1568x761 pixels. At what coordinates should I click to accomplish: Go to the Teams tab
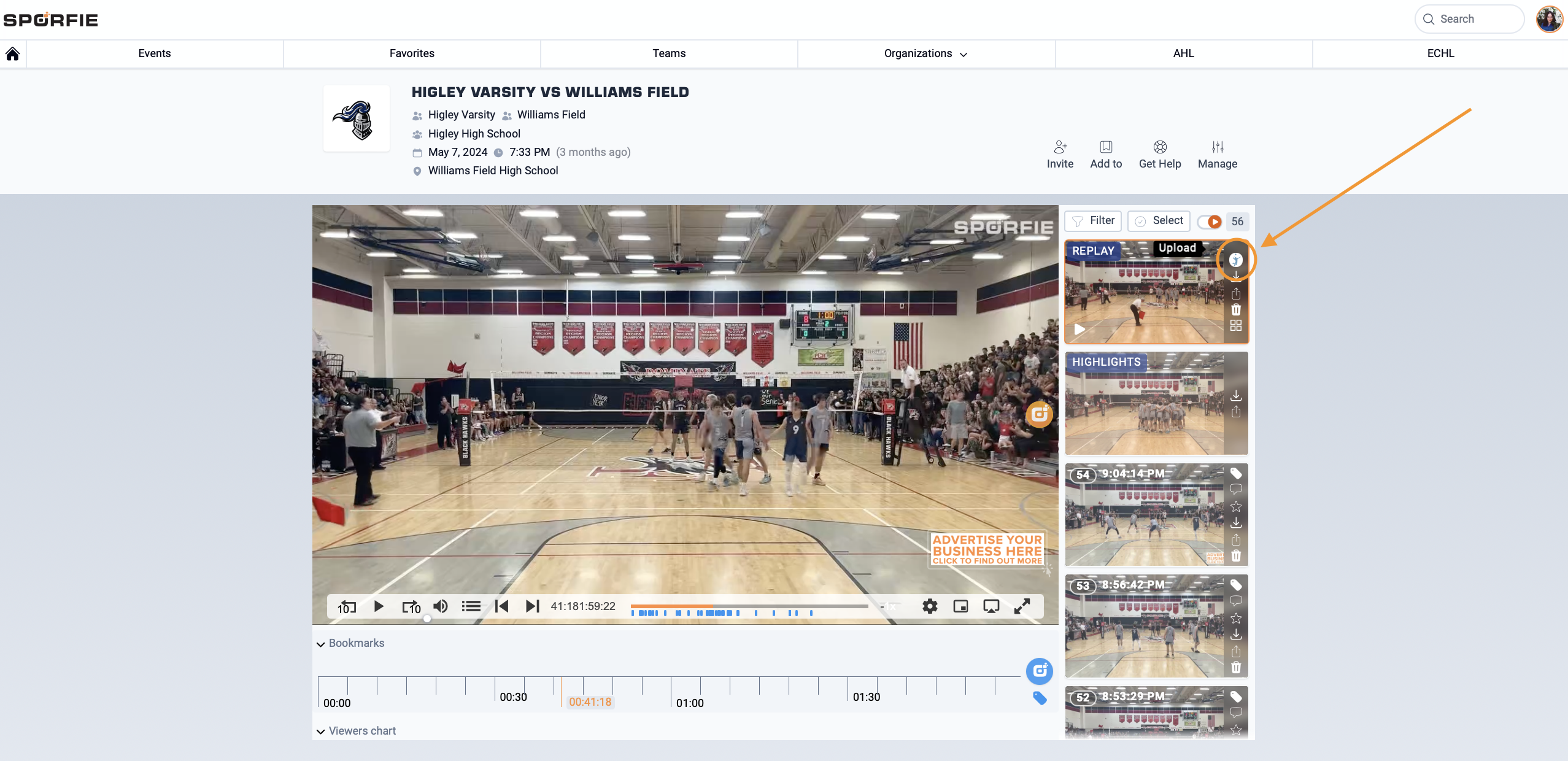pos(669,54)
